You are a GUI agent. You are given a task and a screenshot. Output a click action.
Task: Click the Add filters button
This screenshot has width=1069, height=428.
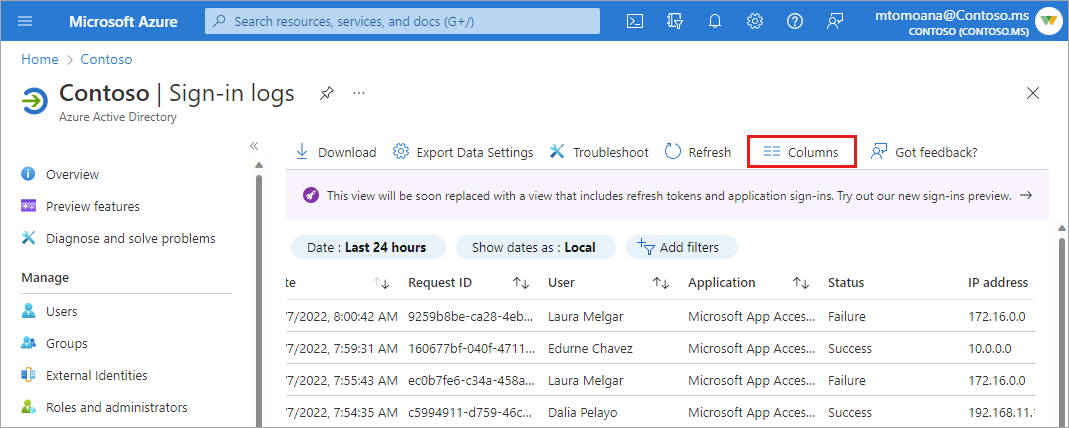681,247
